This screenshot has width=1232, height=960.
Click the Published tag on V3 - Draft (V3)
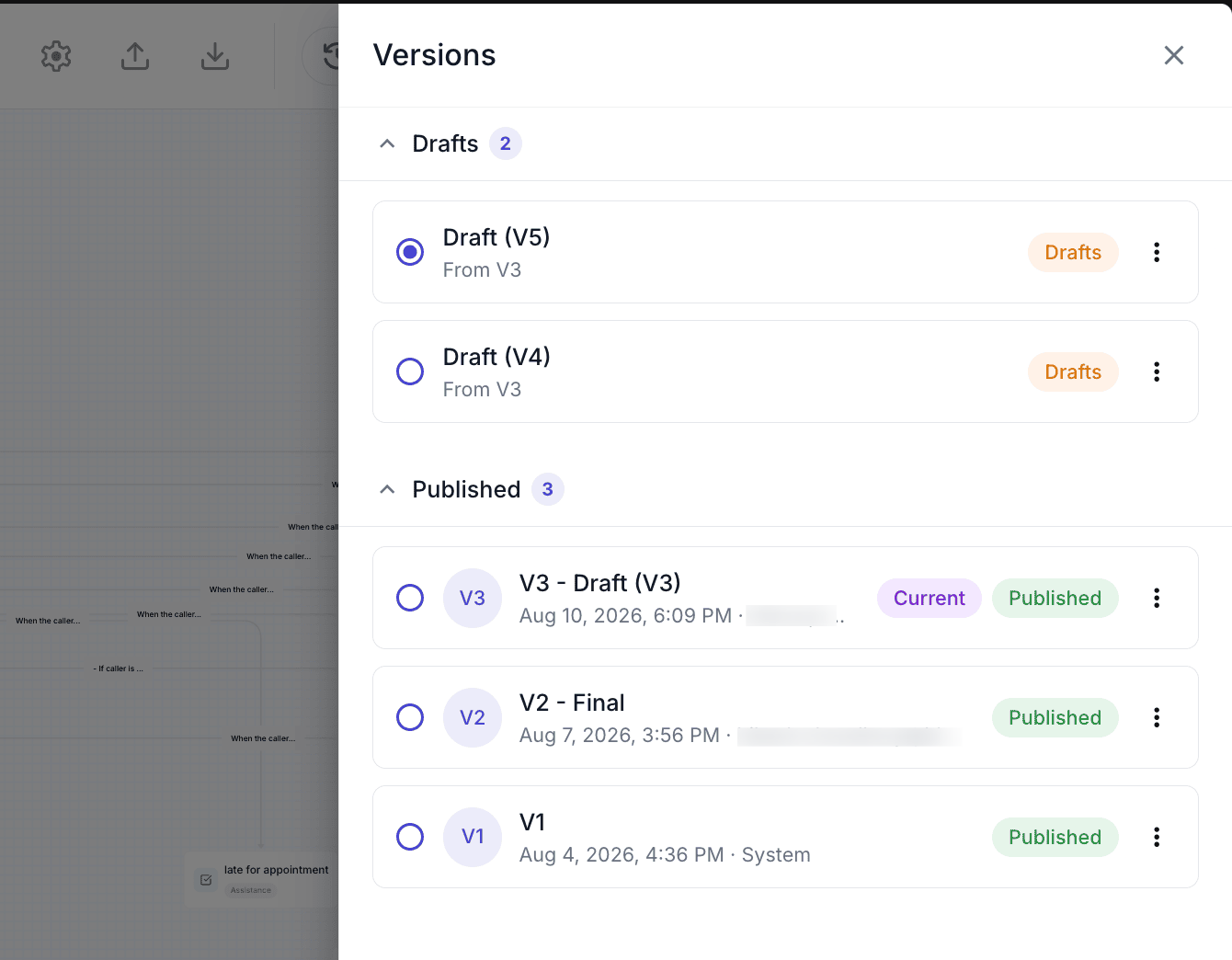[x=1055, y=598]
